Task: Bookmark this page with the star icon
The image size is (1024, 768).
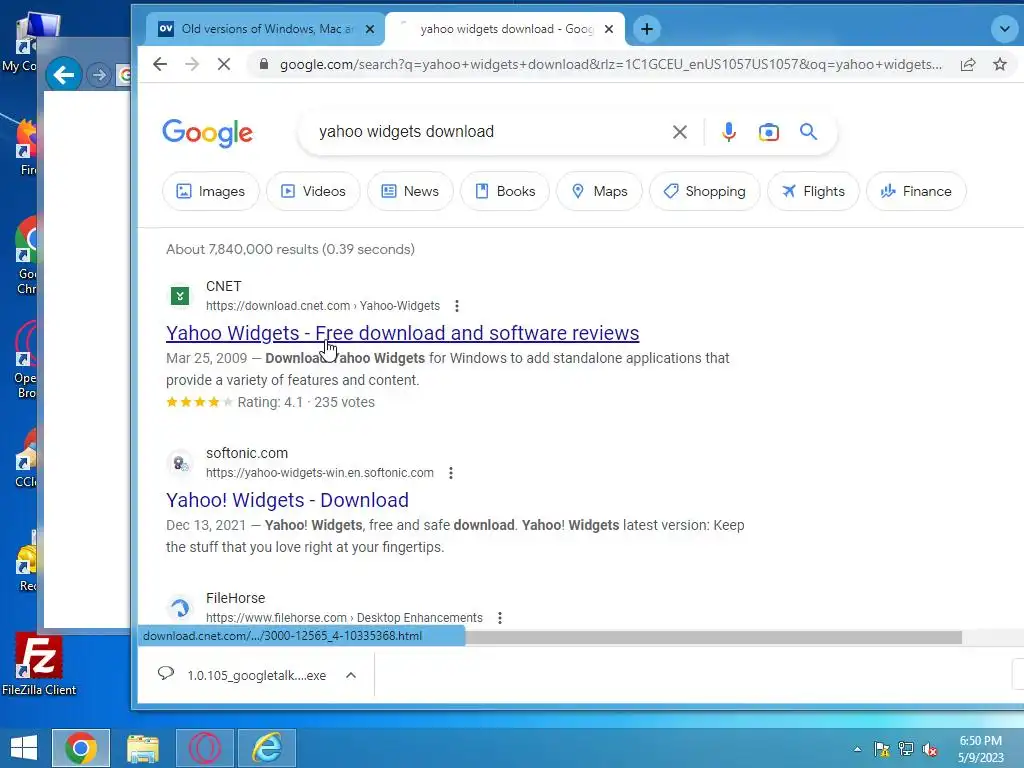Action: (x=1000, y=64)
